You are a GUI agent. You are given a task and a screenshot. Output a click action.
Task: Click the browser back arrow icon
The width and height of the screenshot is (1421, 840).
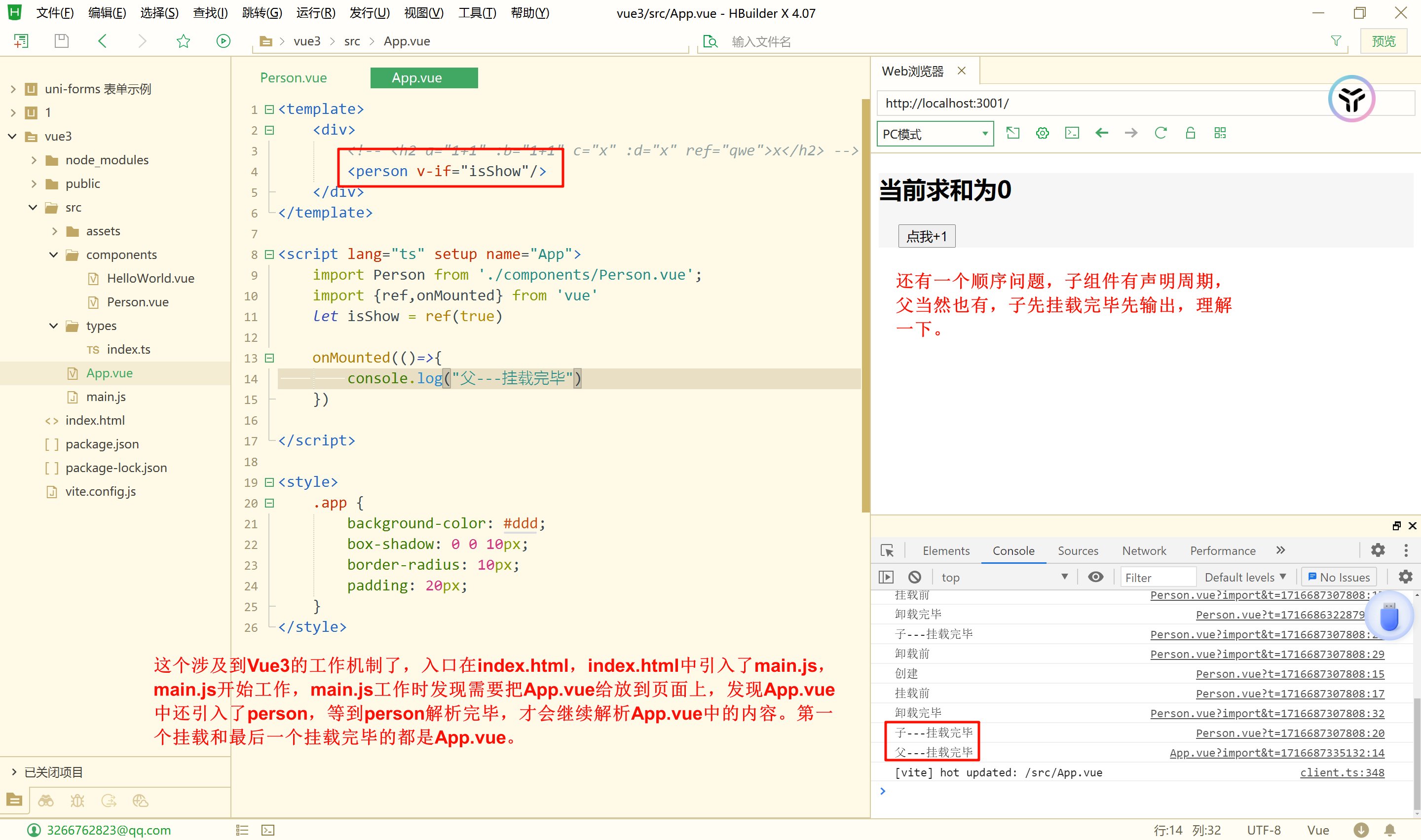[1101, 133]
